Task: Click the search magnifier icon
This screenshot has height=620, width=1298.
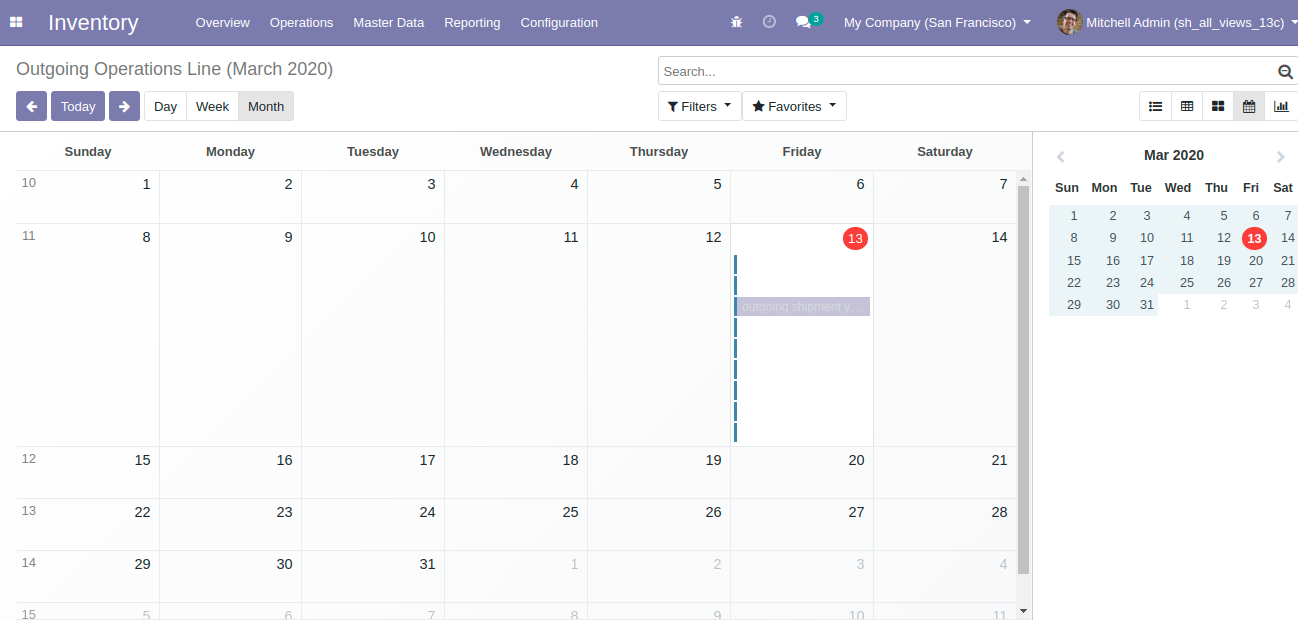Action: point(1285,71)
